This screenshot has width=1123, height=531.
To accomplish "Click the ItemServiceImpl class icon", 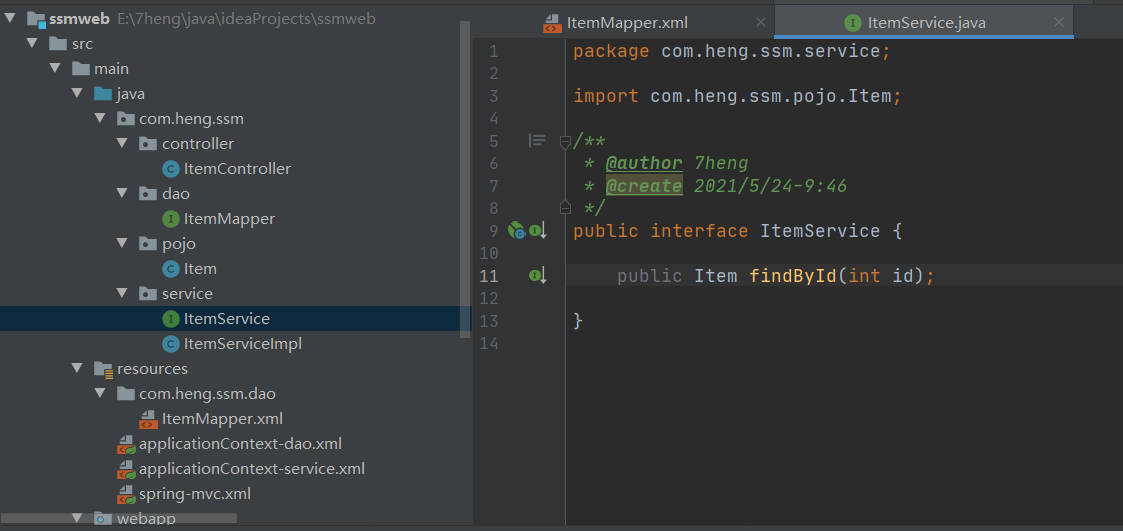I will tap(170, 344).
